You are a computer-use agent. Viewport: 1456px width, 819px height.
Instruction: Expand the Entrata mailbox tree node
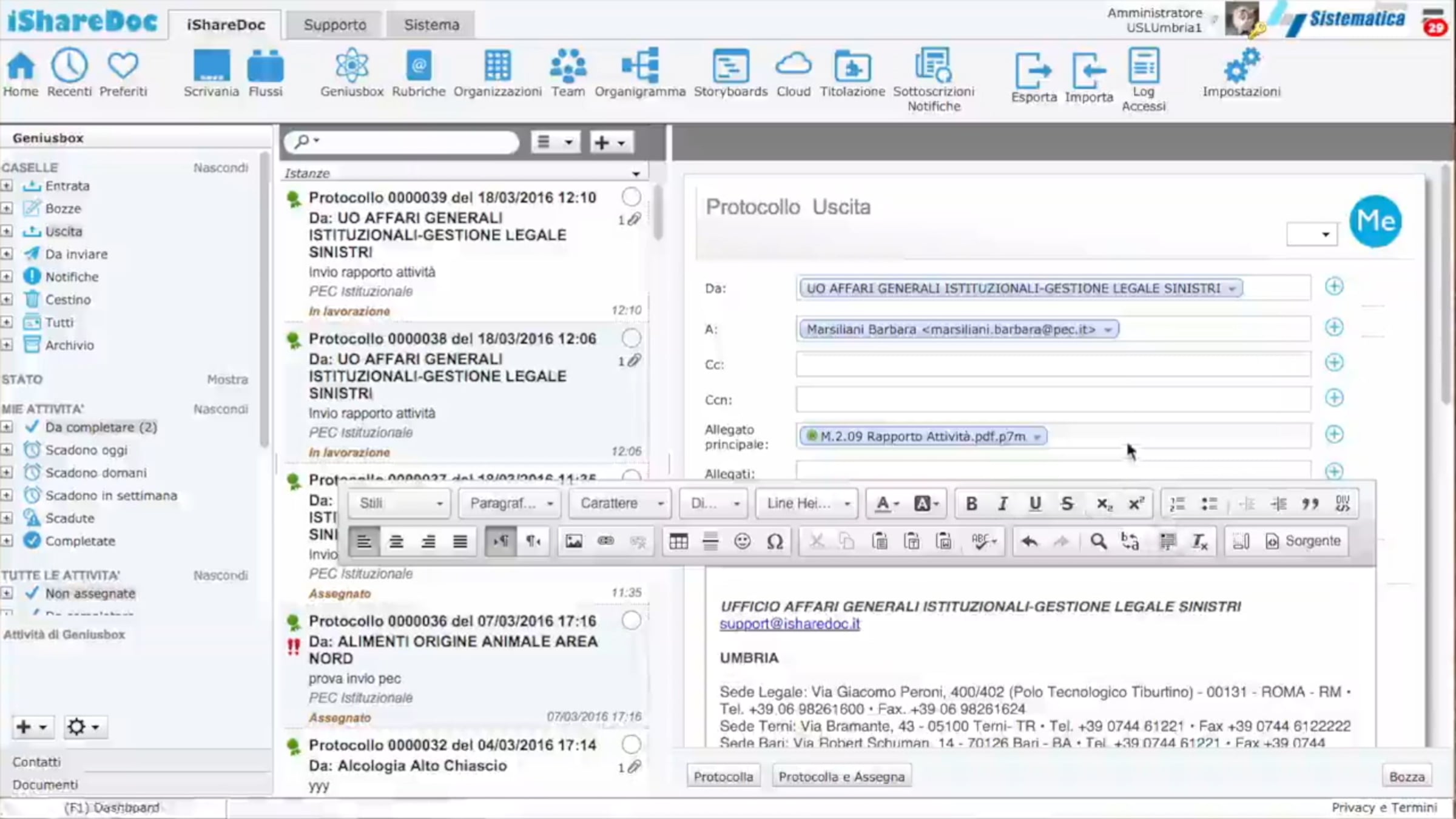coord(7,186)
